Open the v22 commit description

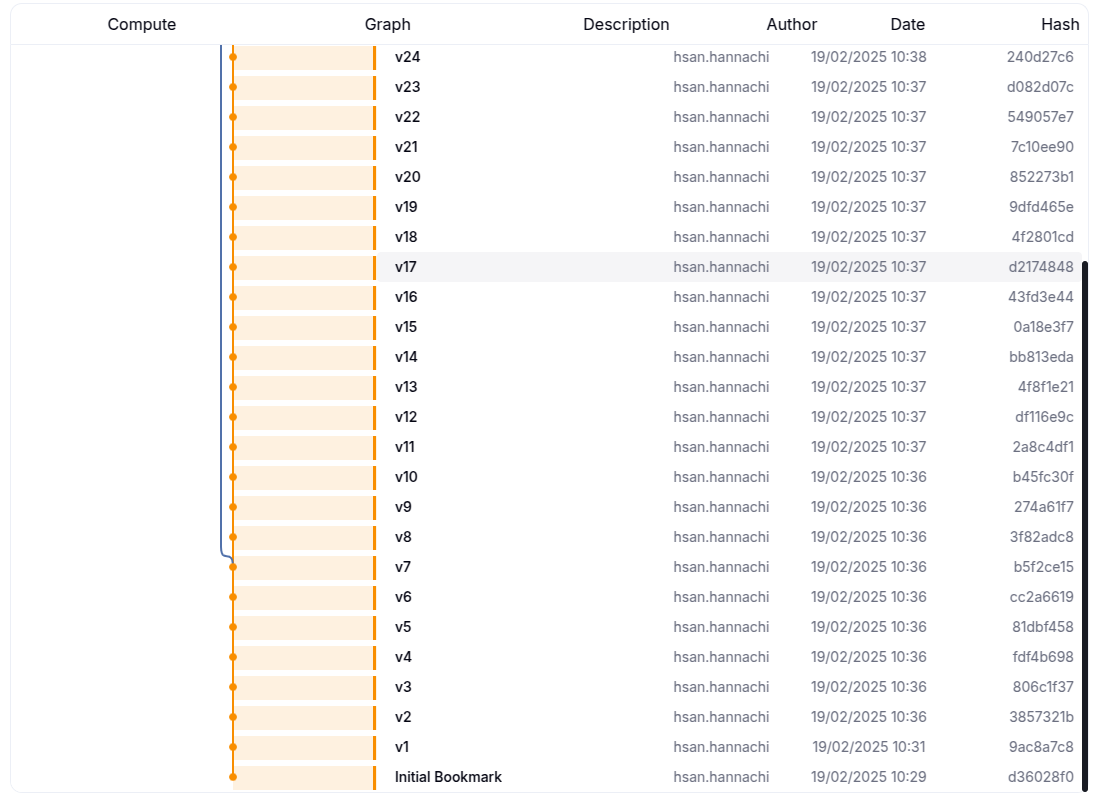point(407,117)
